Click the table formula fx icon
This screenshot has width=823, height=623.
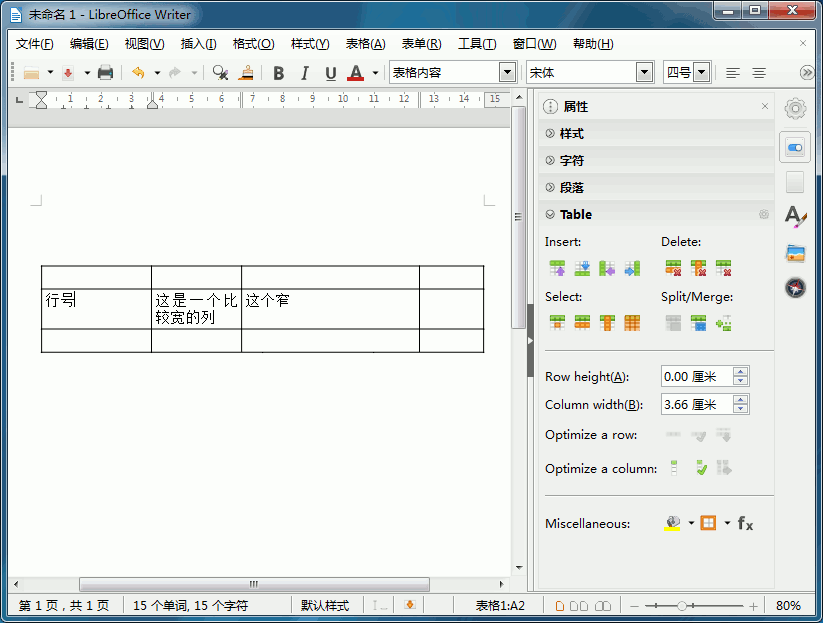[745, 523]
